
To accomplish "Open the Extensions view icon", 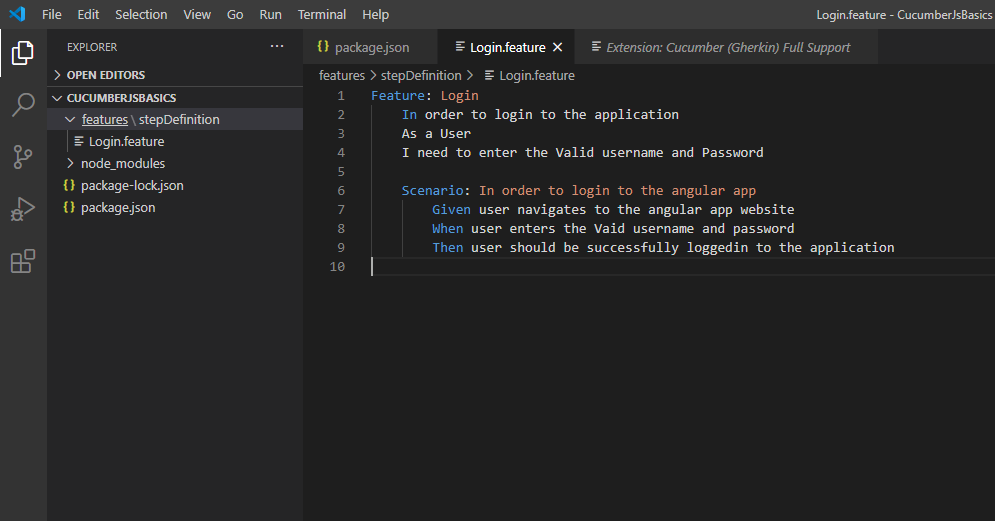I will [23, 261].
